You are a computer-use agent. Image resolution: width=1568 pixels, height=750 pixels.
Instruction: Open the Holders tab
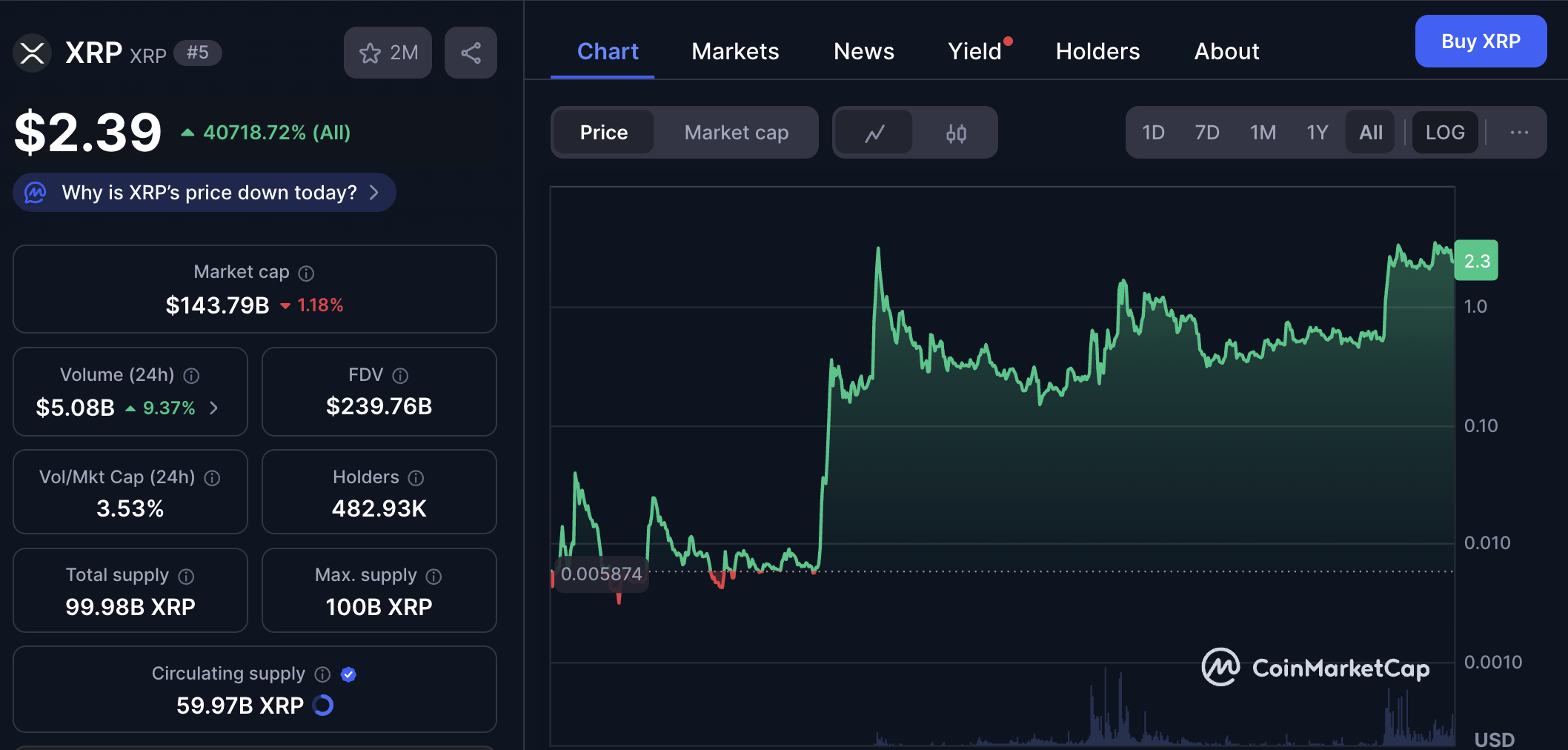pyautogui.click(x=1097, y=51)
